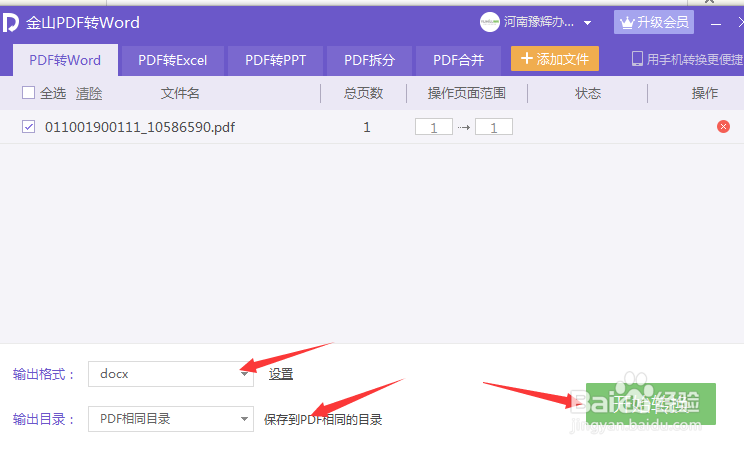Viewport: 744px width, 451px height.
Task: Switch to the PDF转PPT tab
Action: tap(275, 60)
